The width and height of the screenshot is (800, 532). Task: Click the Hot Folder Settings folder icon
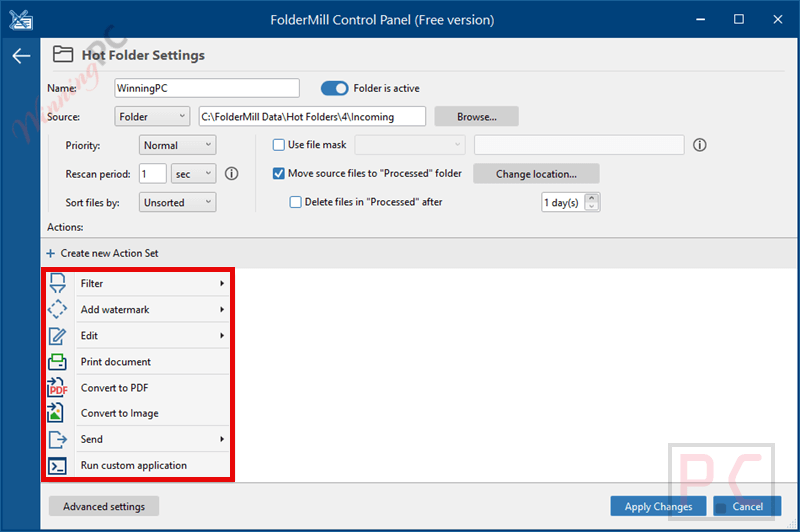(63, 54)
